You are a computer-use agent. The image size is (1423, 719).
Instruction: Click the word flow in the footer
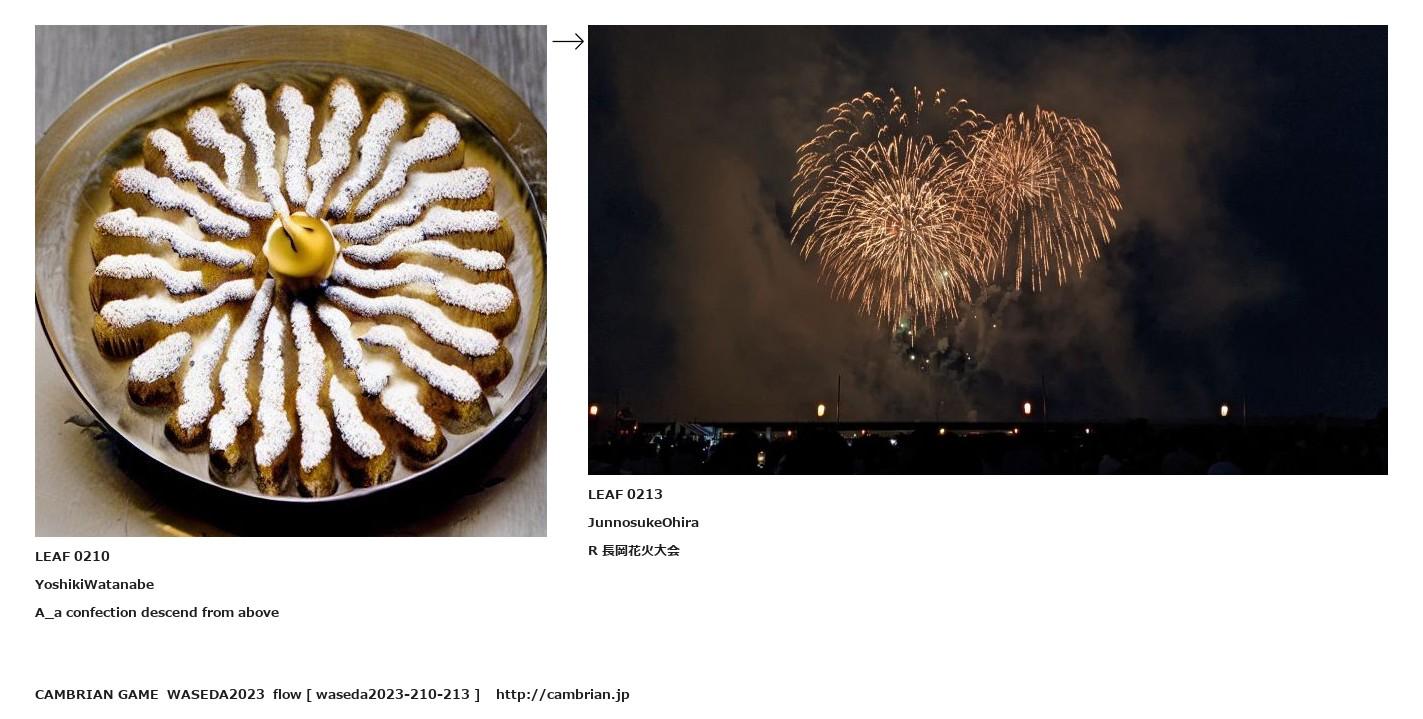[287, 694]
